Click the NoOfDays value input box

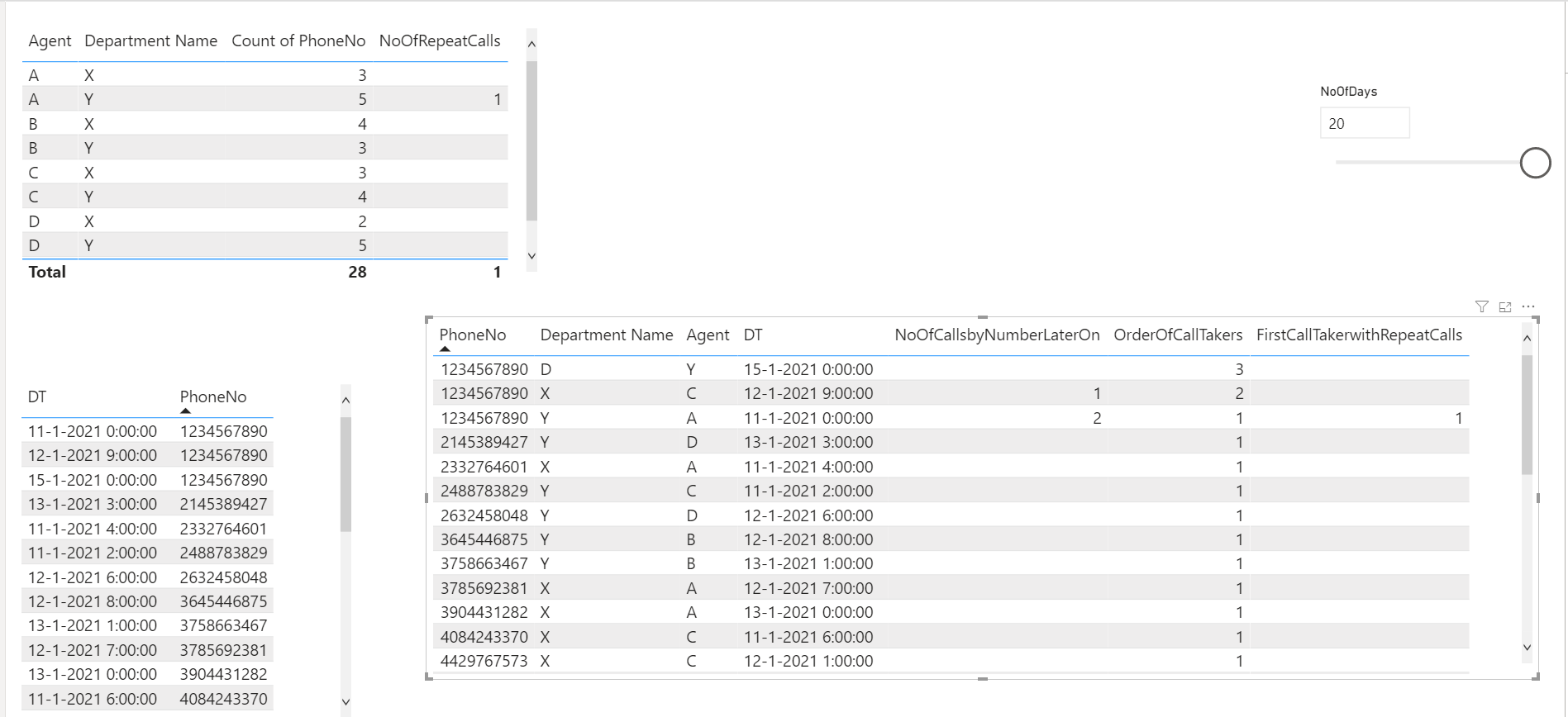point(1365,123)
